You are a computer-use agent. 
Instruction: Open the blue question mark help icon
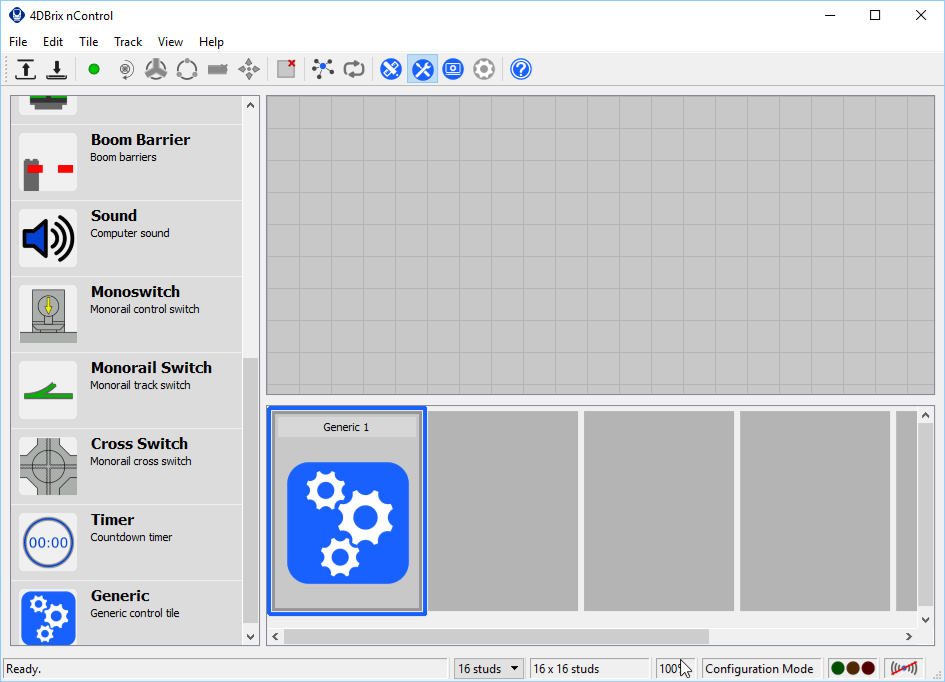[x=521, y=69]
